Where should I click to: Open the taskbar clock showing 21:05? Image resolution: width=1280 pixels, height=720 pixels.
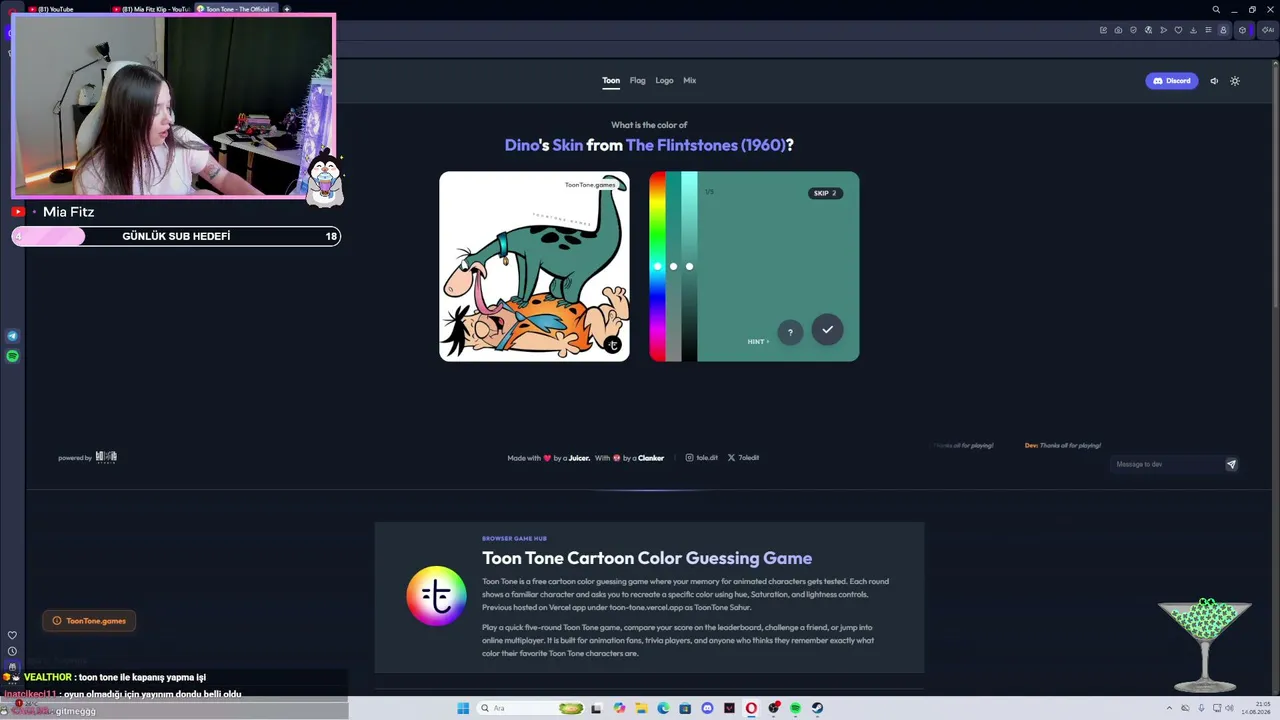pos(1255,708)
